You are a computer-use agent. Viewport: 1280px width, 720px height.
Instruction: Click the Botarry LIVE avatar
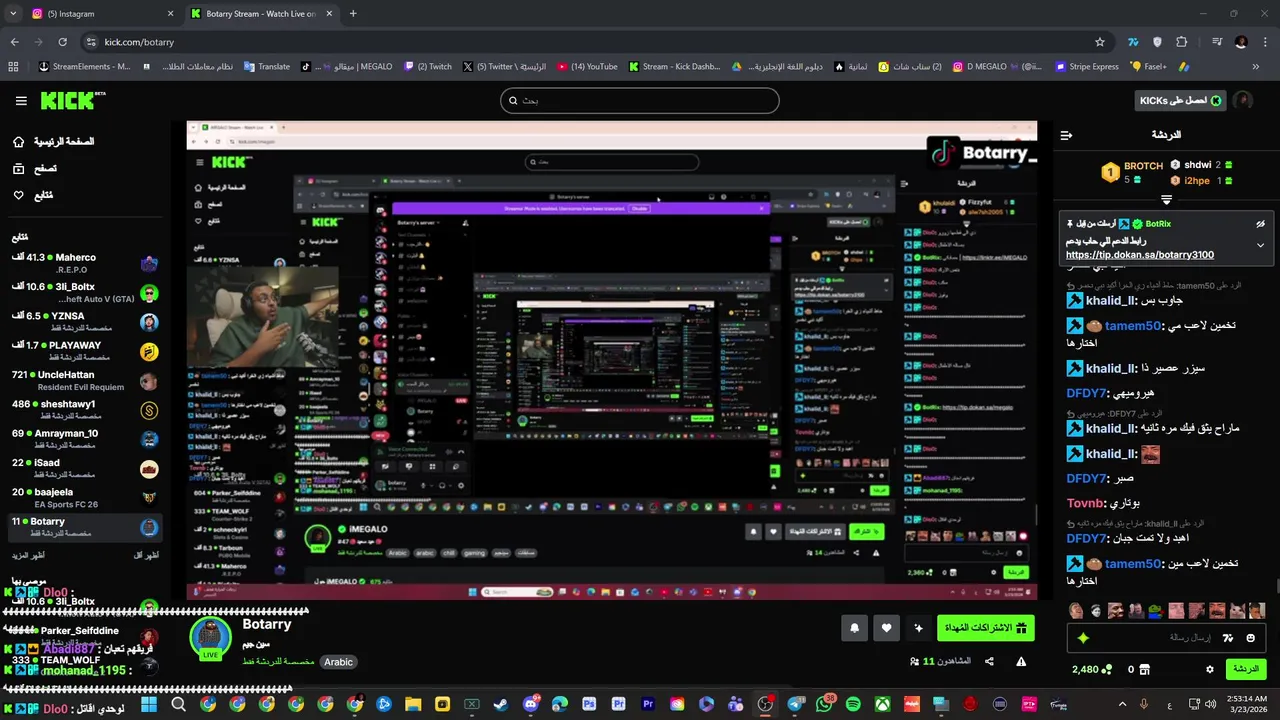211,638
